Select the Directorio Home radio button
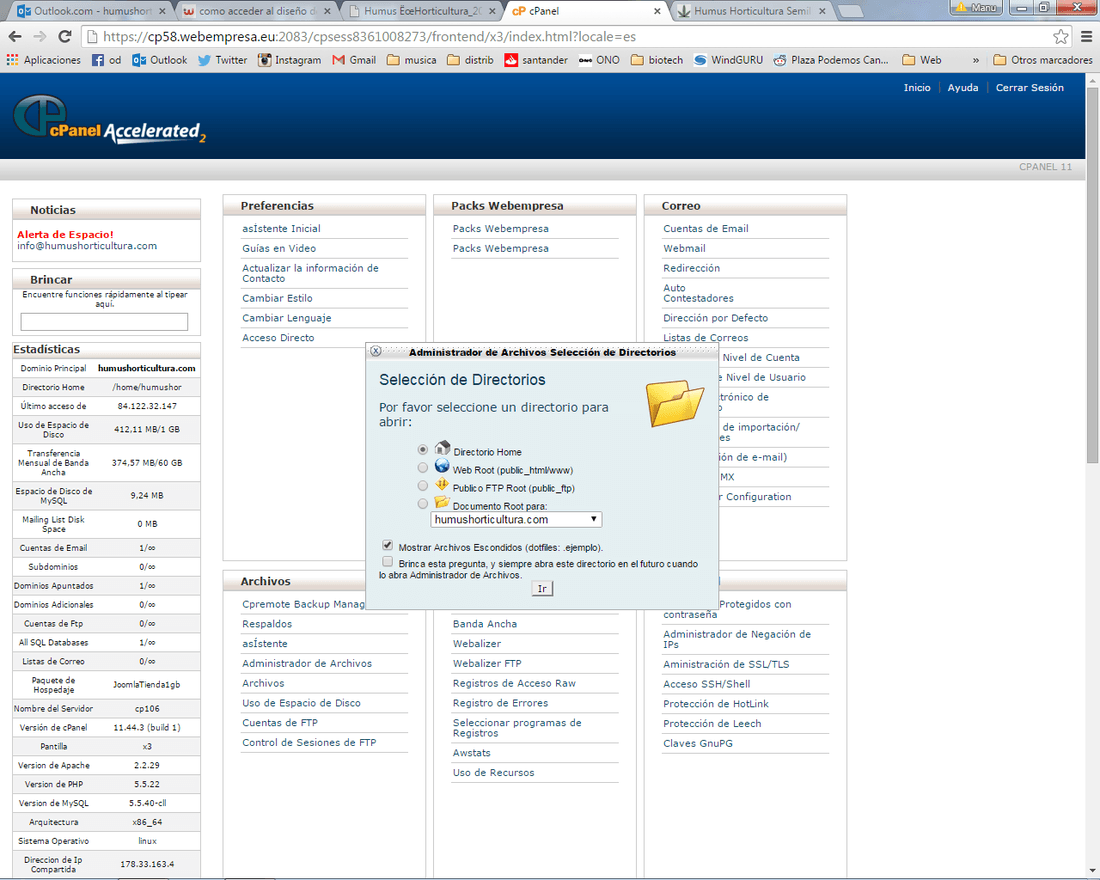This screenshot has height=880, width=1100. tap(422, 449)
